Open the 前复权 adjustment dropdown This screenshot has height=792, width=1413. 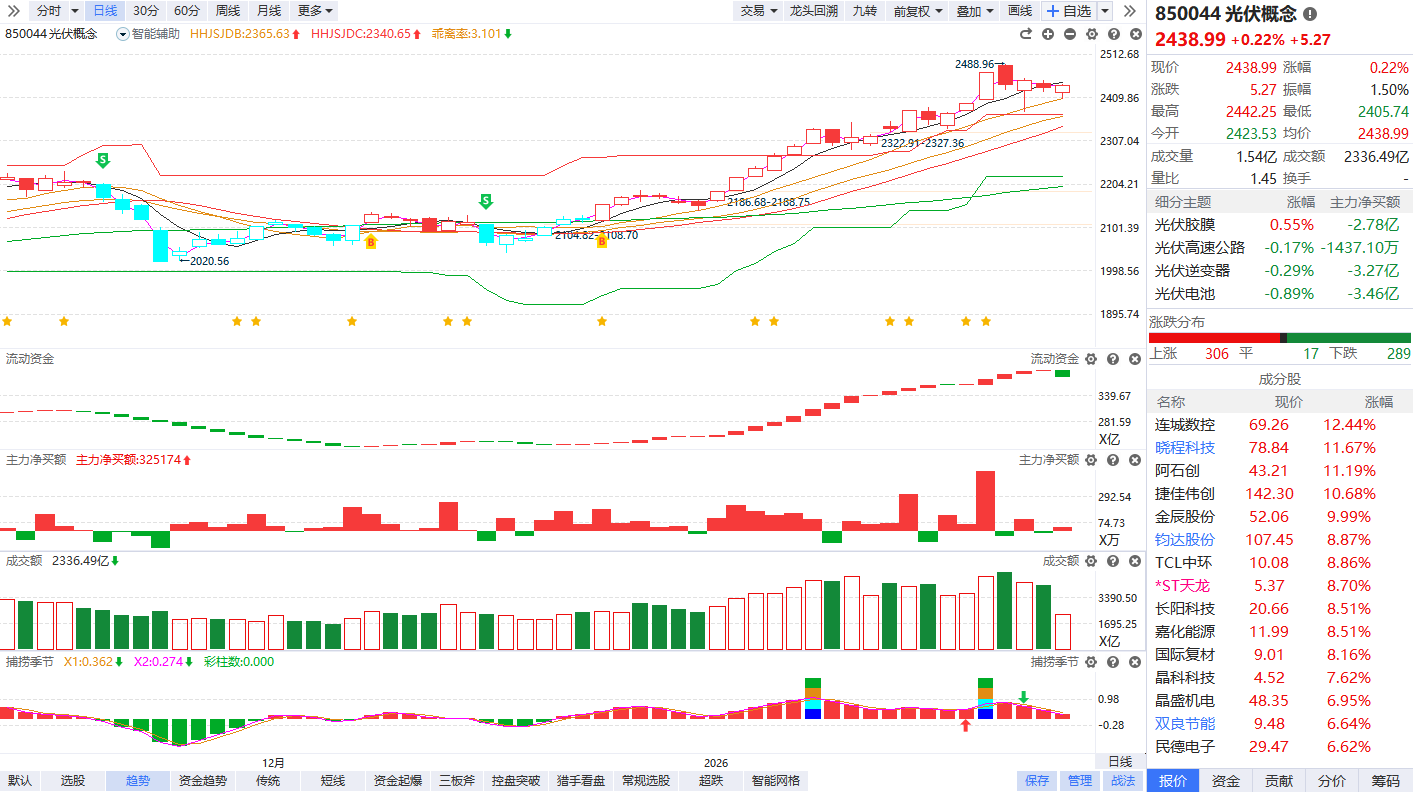click(917, 11)
